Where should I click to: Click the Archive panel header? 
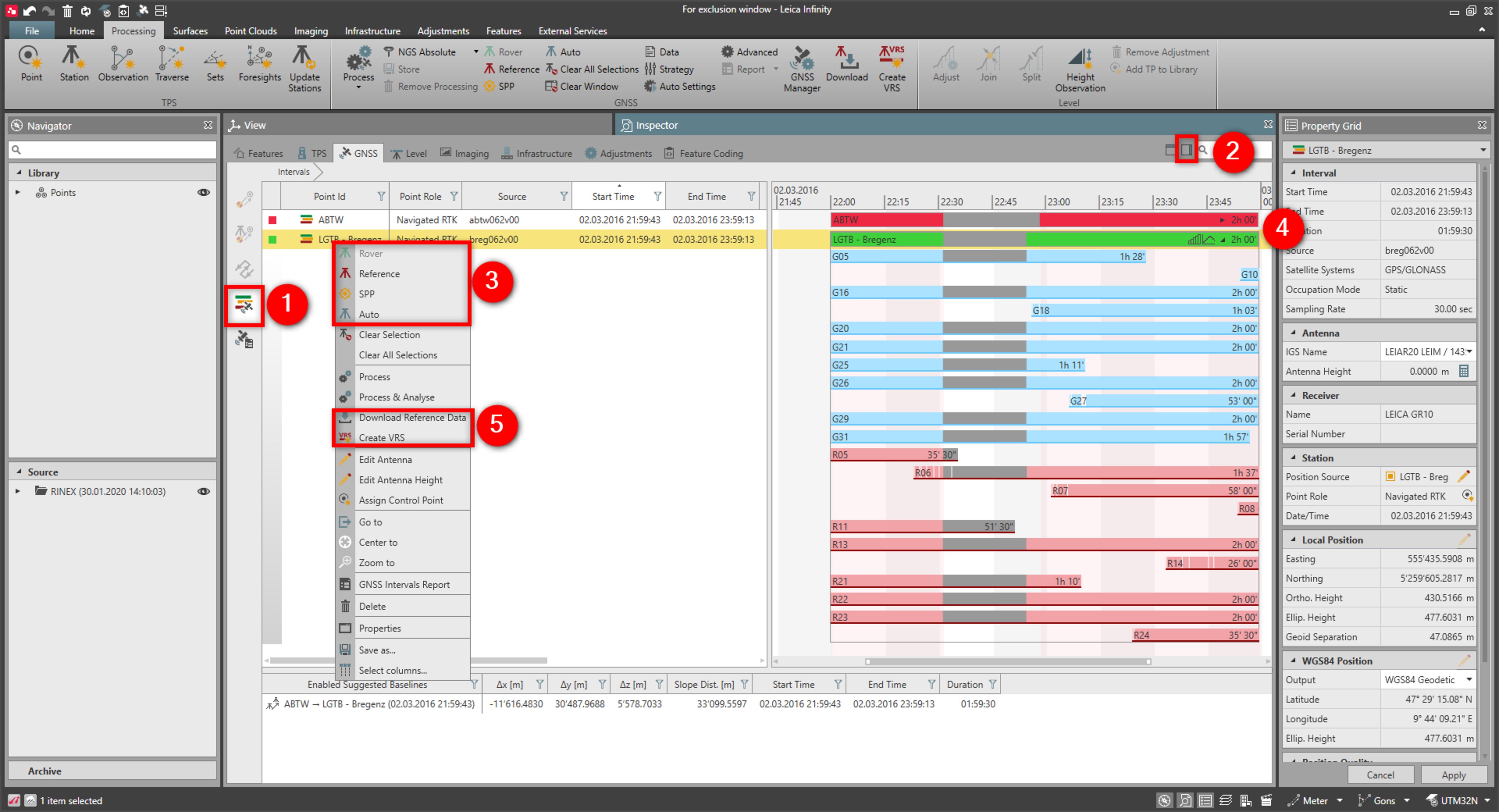click(112, 771)
